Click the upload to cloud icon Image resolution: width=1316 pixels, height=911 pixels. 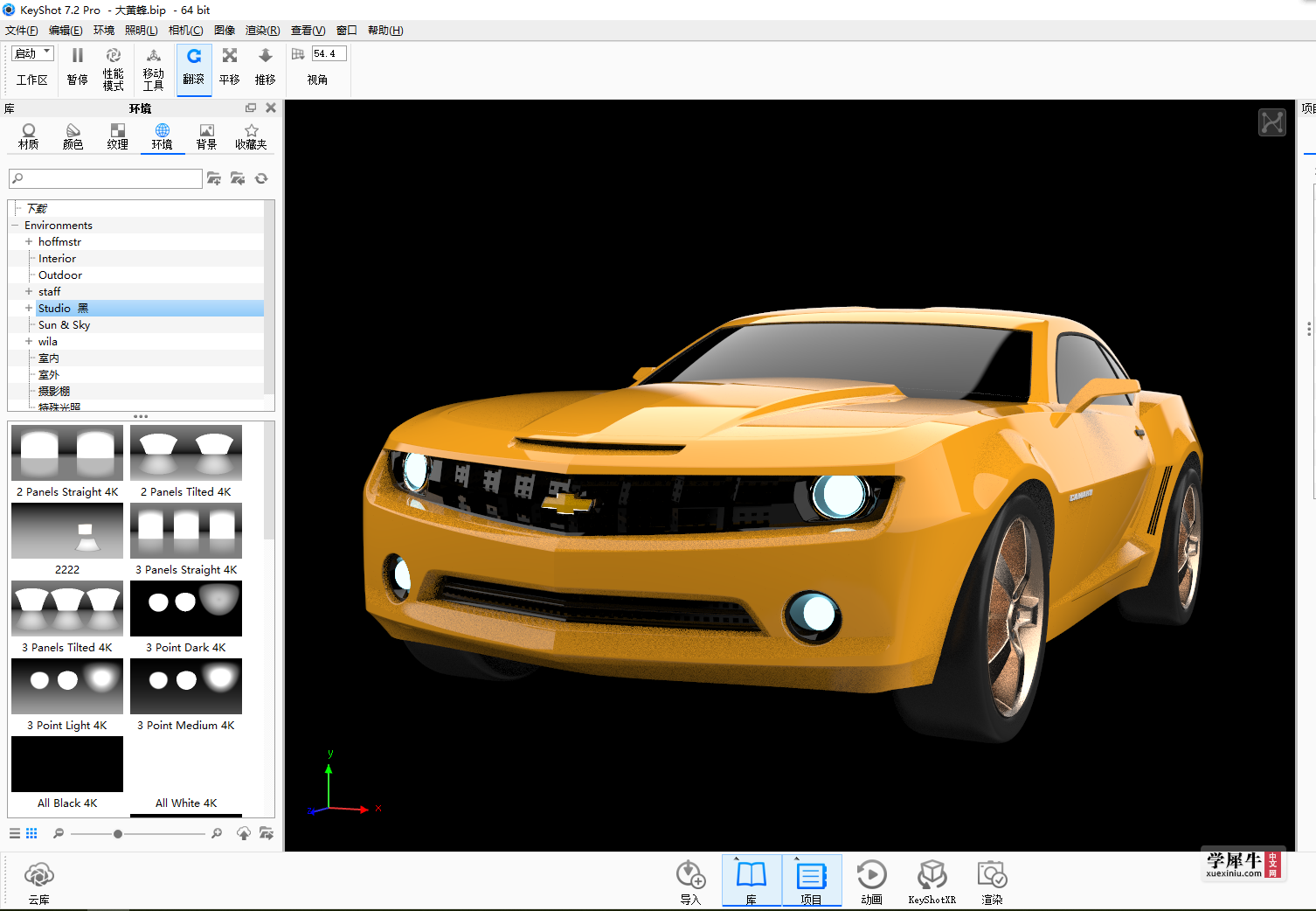[x=244, y=833]
